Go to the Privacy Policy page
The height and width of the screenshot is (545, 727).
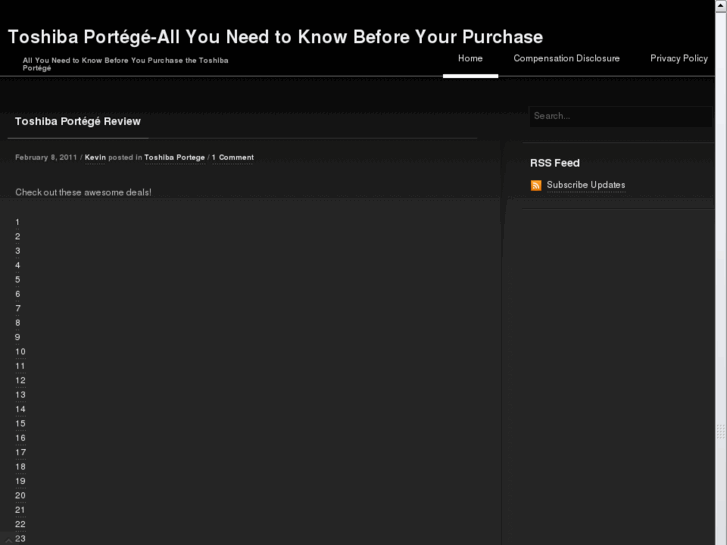point(678,58)
